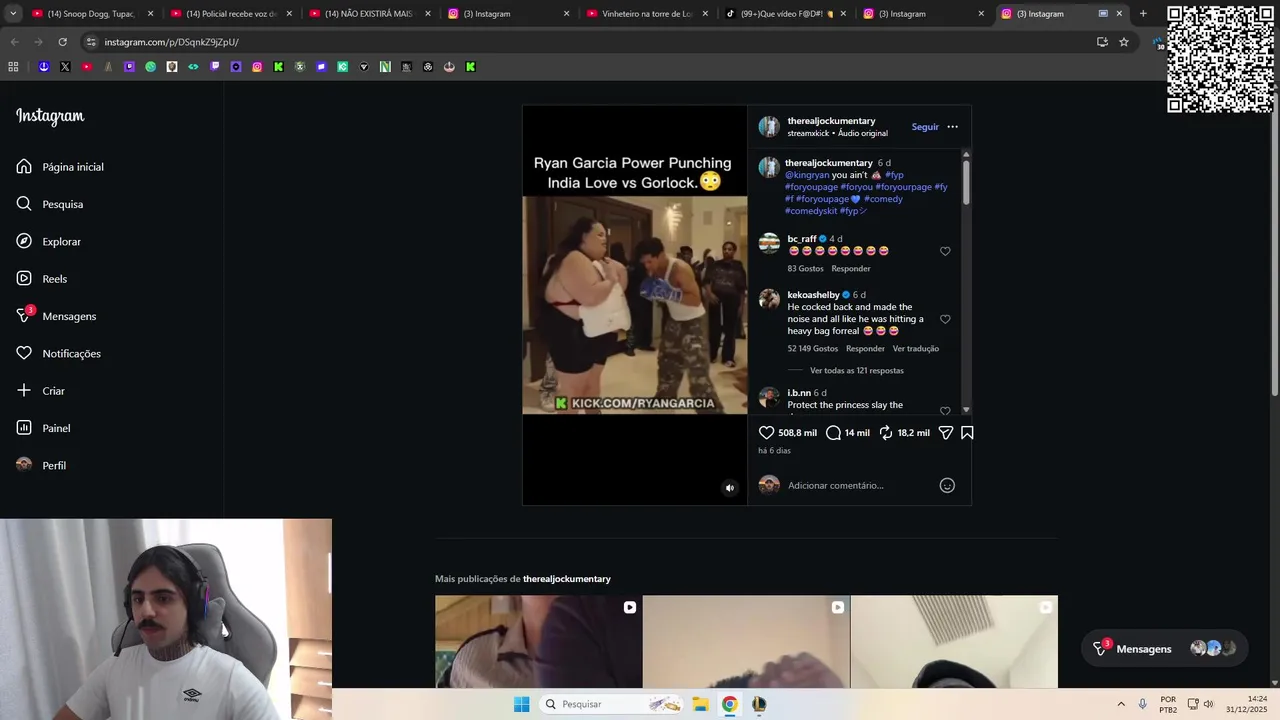The height and width of the screenshot is (720, 1280).
Task: Open Reels from the sidebar
Action: 42,279
